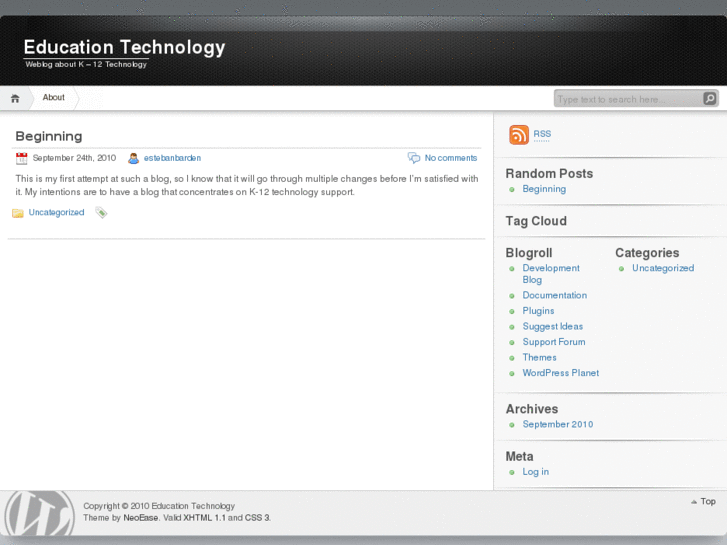Click the 'Archives' heading
The height and width of the screenshot is (545, 727).
[x=532, y=409]
